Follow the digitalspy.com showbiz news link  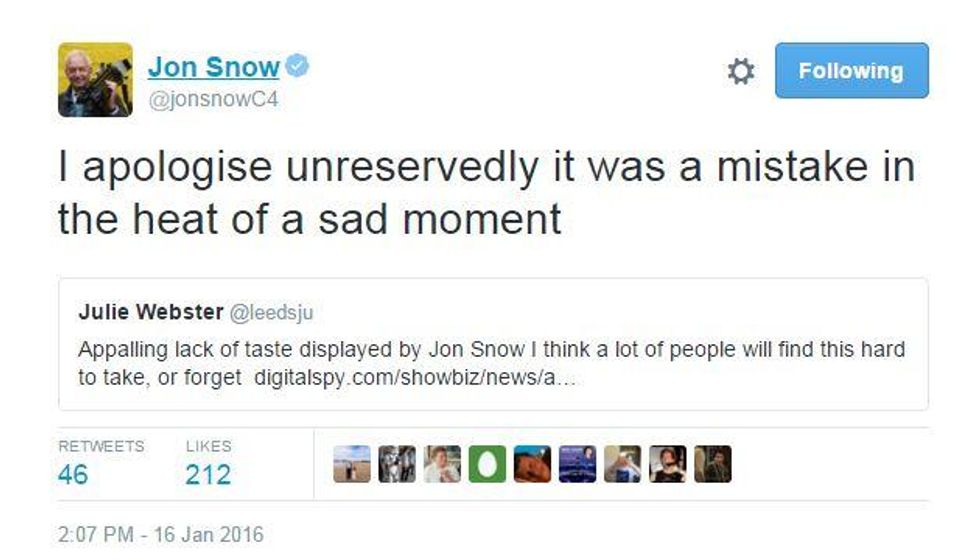[x=415, y=378]
